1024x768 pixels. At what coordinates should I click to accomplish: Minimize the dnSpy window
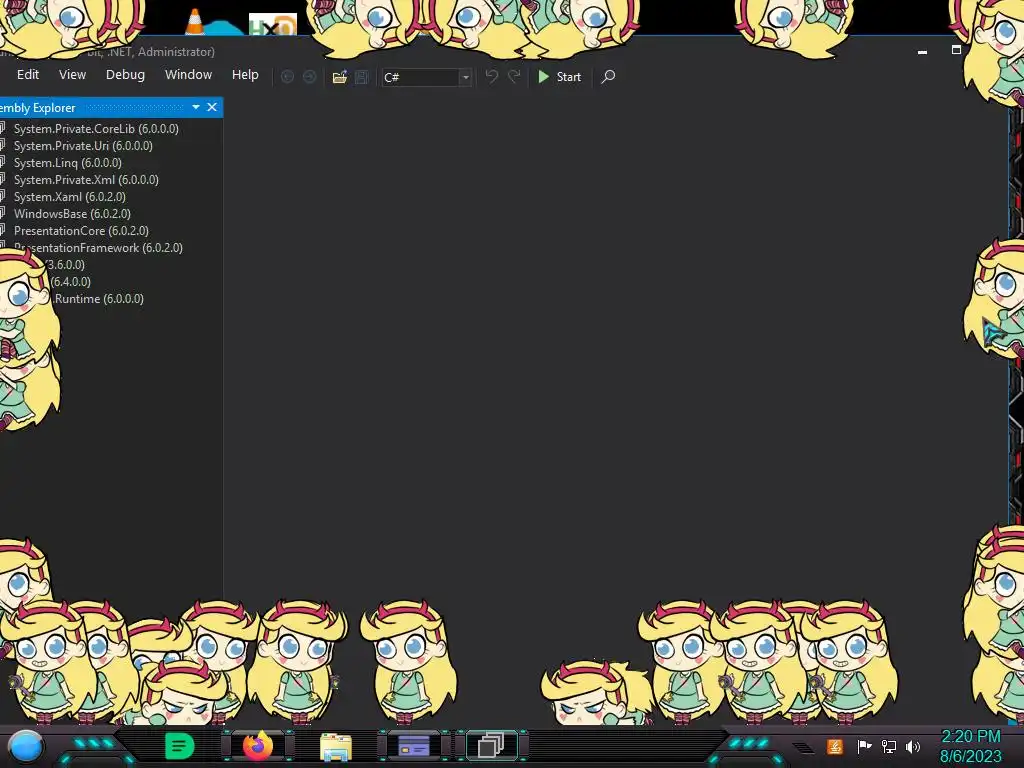(922, 52)
